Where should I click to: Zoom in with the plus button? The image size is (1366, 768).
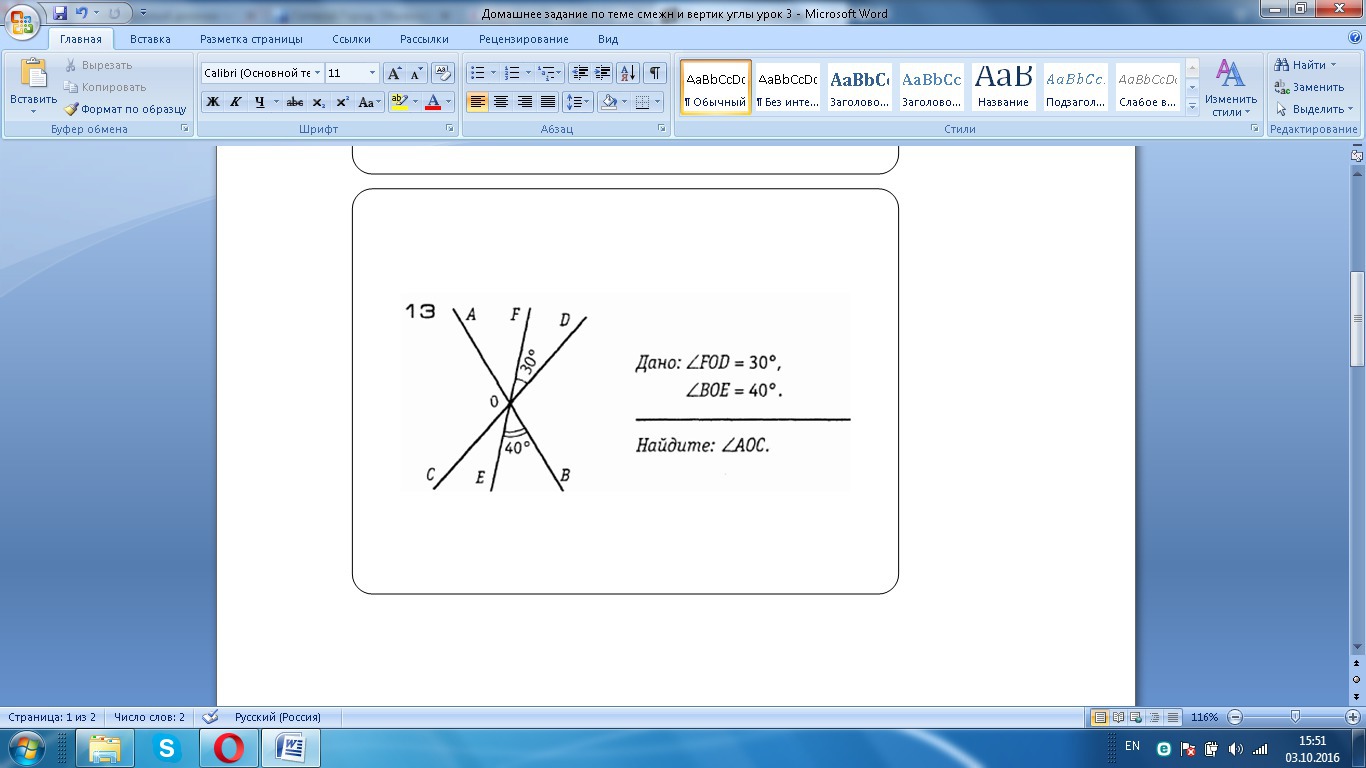pyautogui.click(x=1353, y=717)
